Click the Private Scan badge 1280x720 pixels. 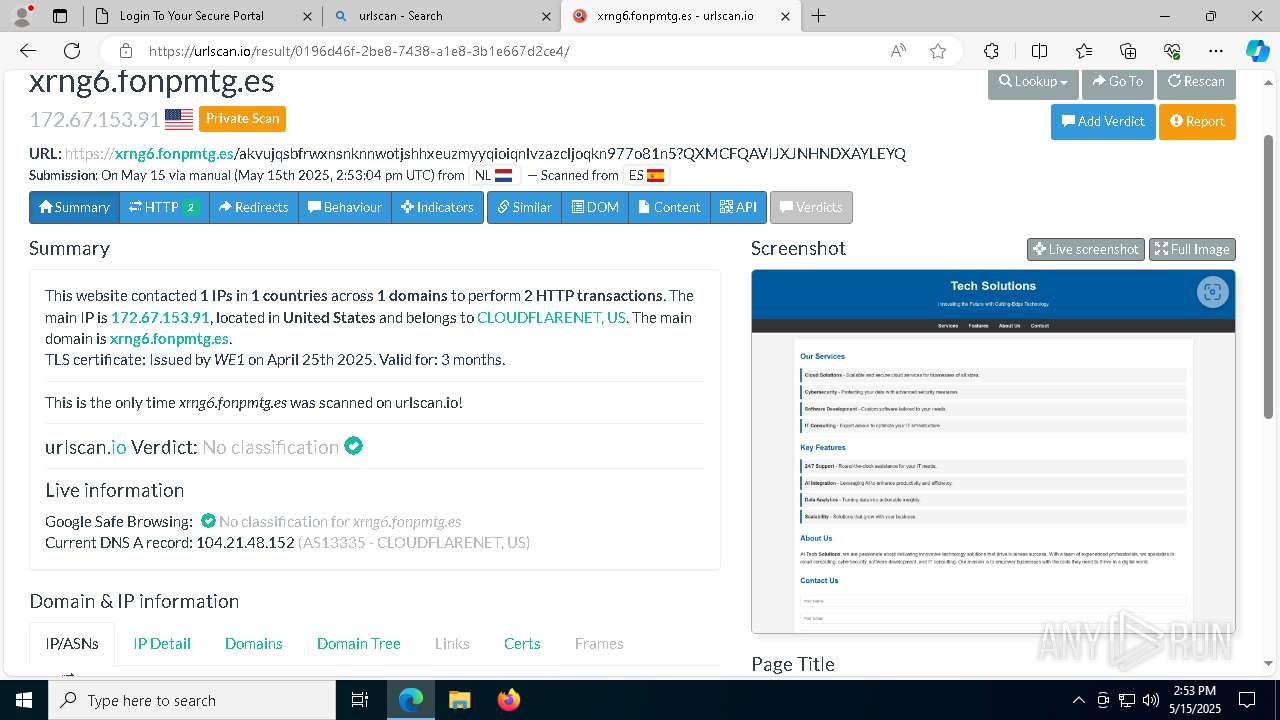pos(242,119)
